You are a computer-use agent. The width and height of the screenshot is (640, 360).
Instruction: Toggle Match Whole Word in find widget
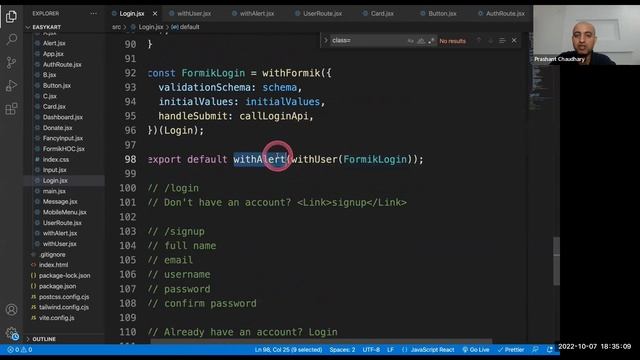click(x=421, y=40)
